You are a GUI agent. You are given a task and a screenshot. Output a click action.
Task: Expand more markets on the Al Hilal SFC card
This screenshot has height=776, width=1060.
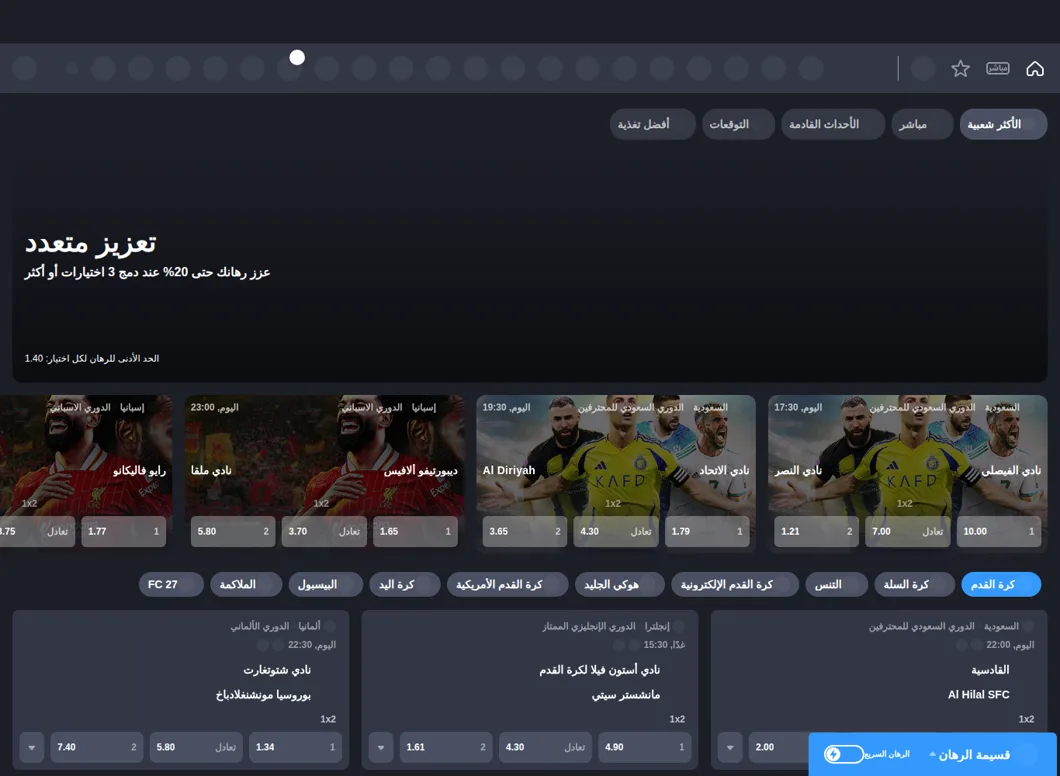pyautogui.click(x=729, y=748)
